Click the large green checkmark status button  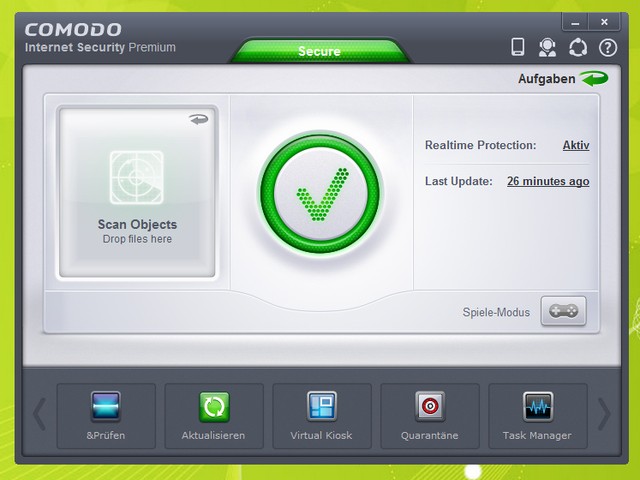320,194
